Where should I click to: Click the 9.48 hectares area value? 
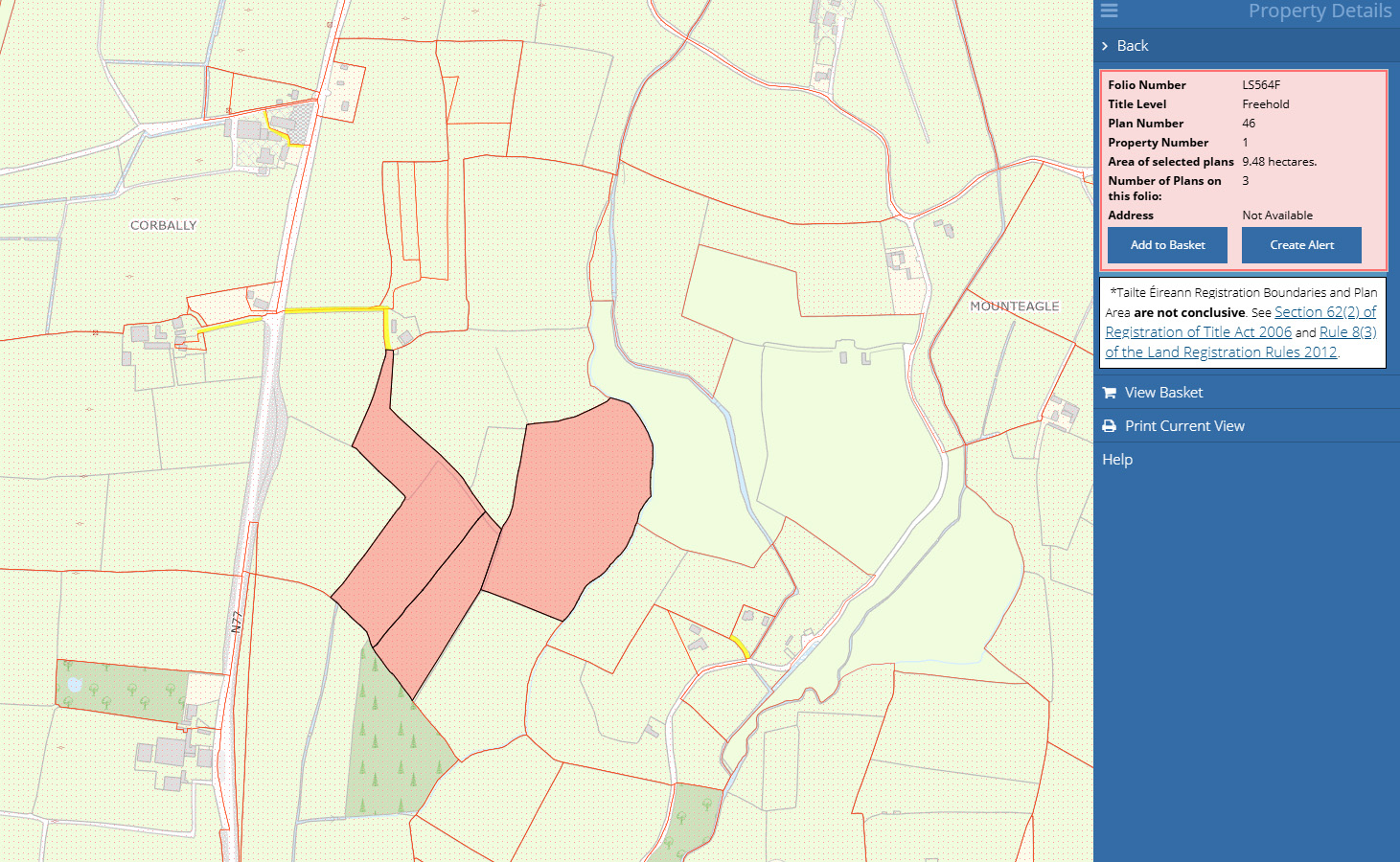pos(1279,162)
